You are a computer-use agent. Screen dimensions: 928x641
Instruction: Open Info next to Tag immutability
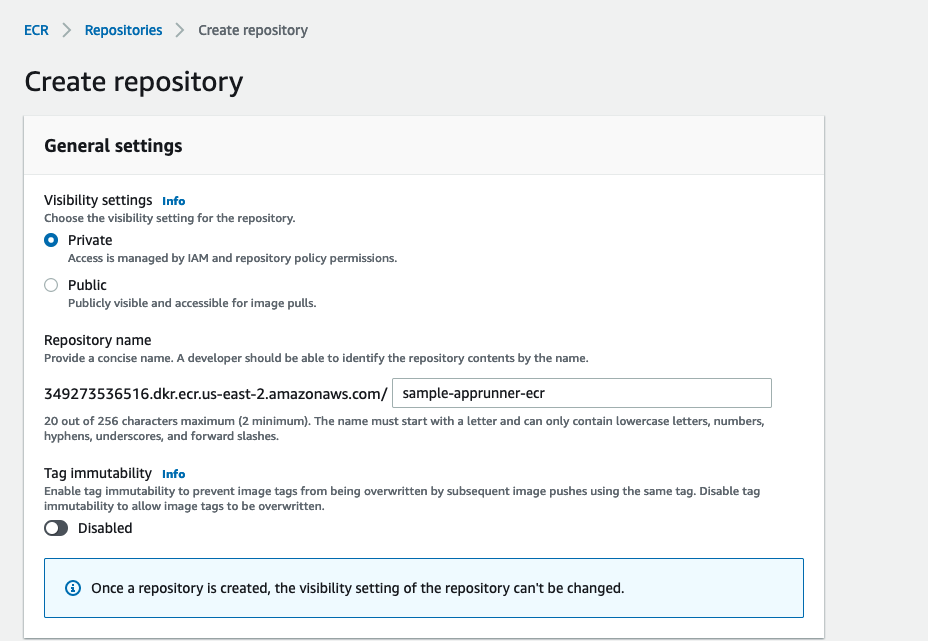(x=174, y=474)
